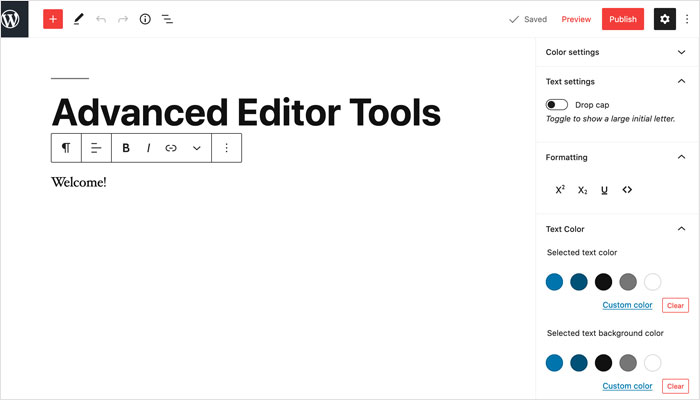Collapse the Text Color panel

681,229
